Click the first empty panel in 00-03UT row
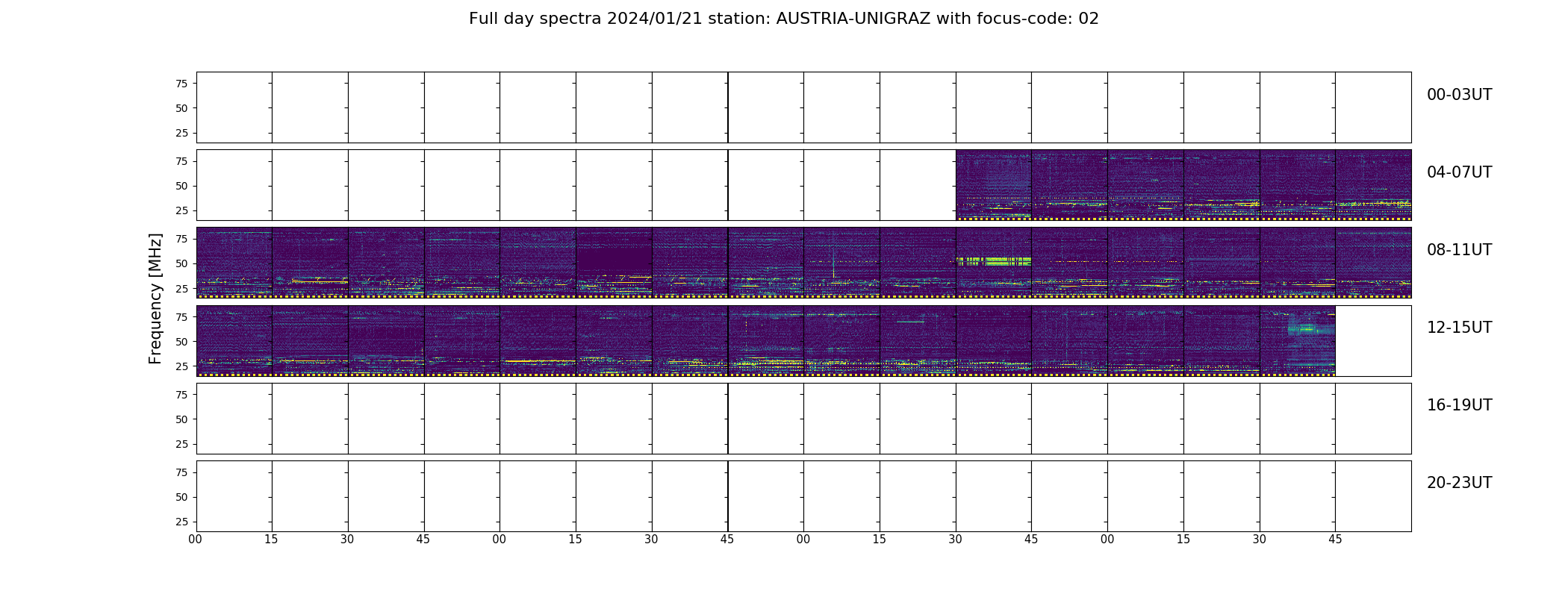Viewport: 1568px width, 597px height. [x=234, y=107]
